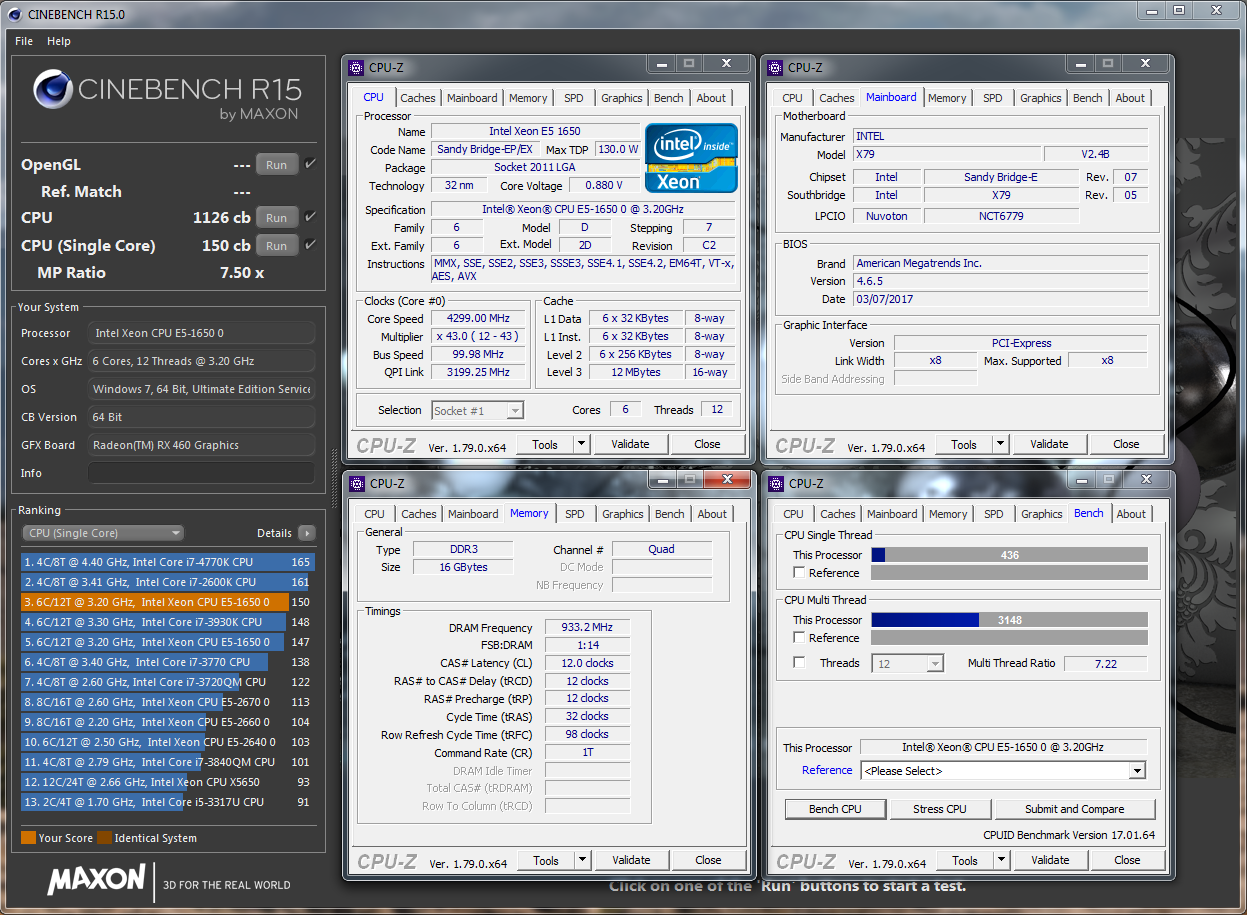1247x915 pixels.
Task: Select ranking row Intel Core i5-3317U CPU
Action: pos(168,802)
